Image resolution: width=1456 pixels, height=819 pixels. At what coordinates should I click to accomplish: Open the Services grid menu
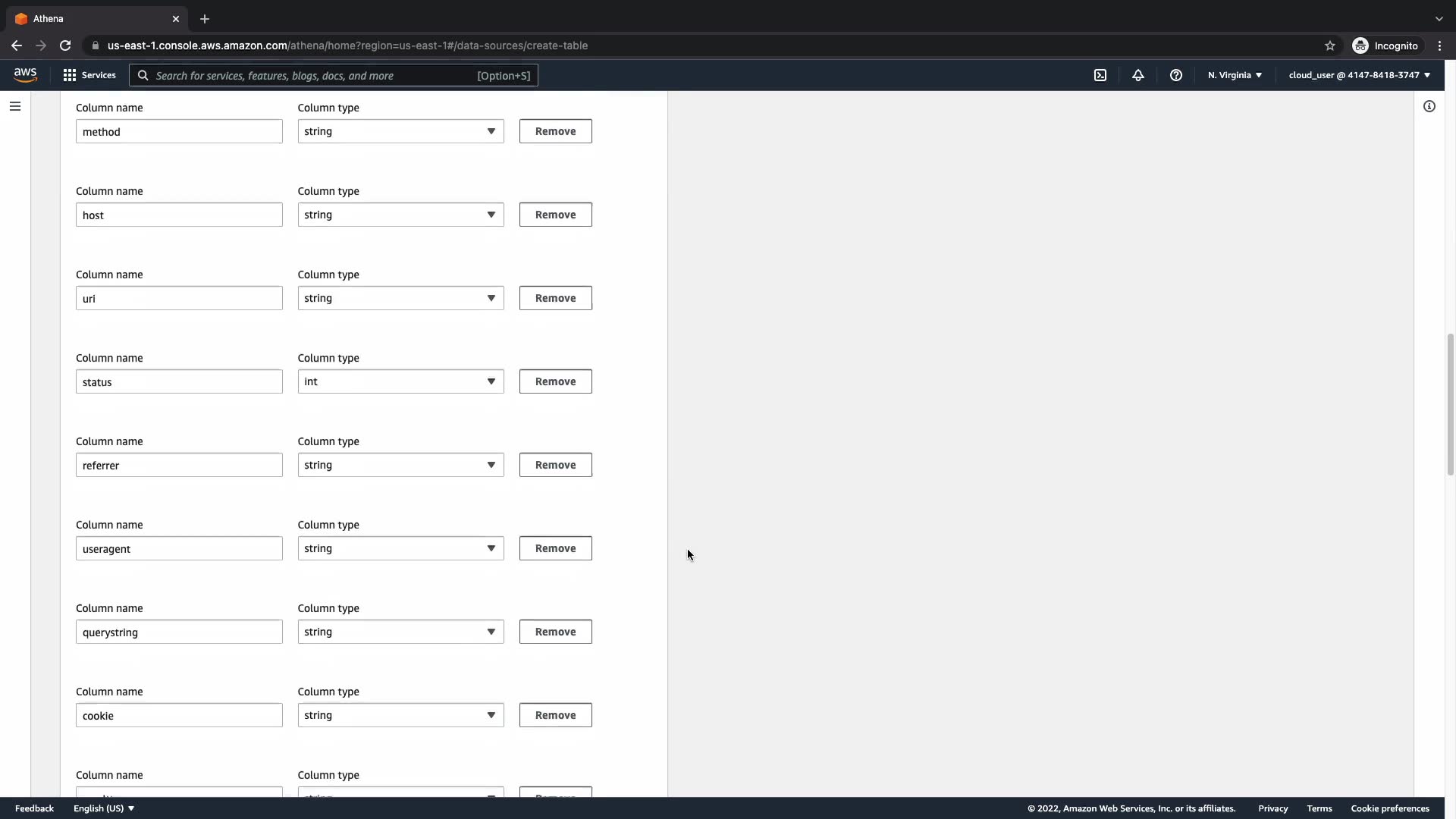click(x=89, y=75)
